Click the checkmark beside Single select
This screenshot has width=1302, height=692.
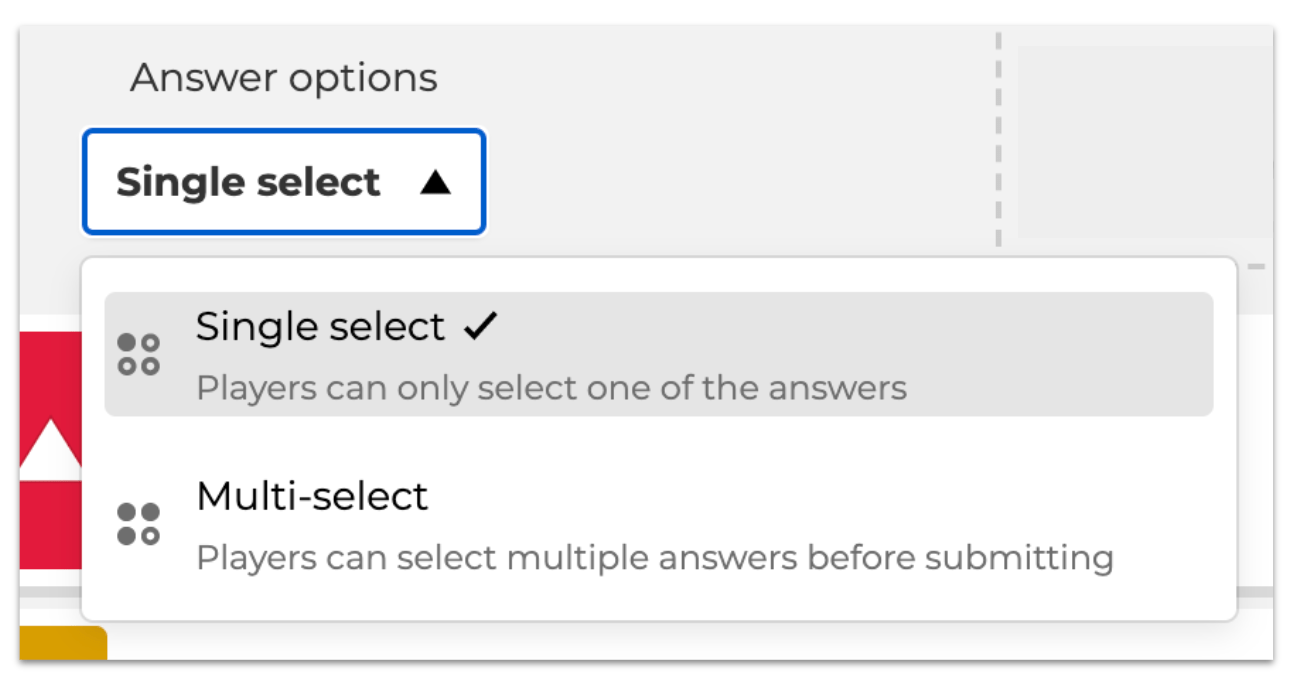point(480,326)
